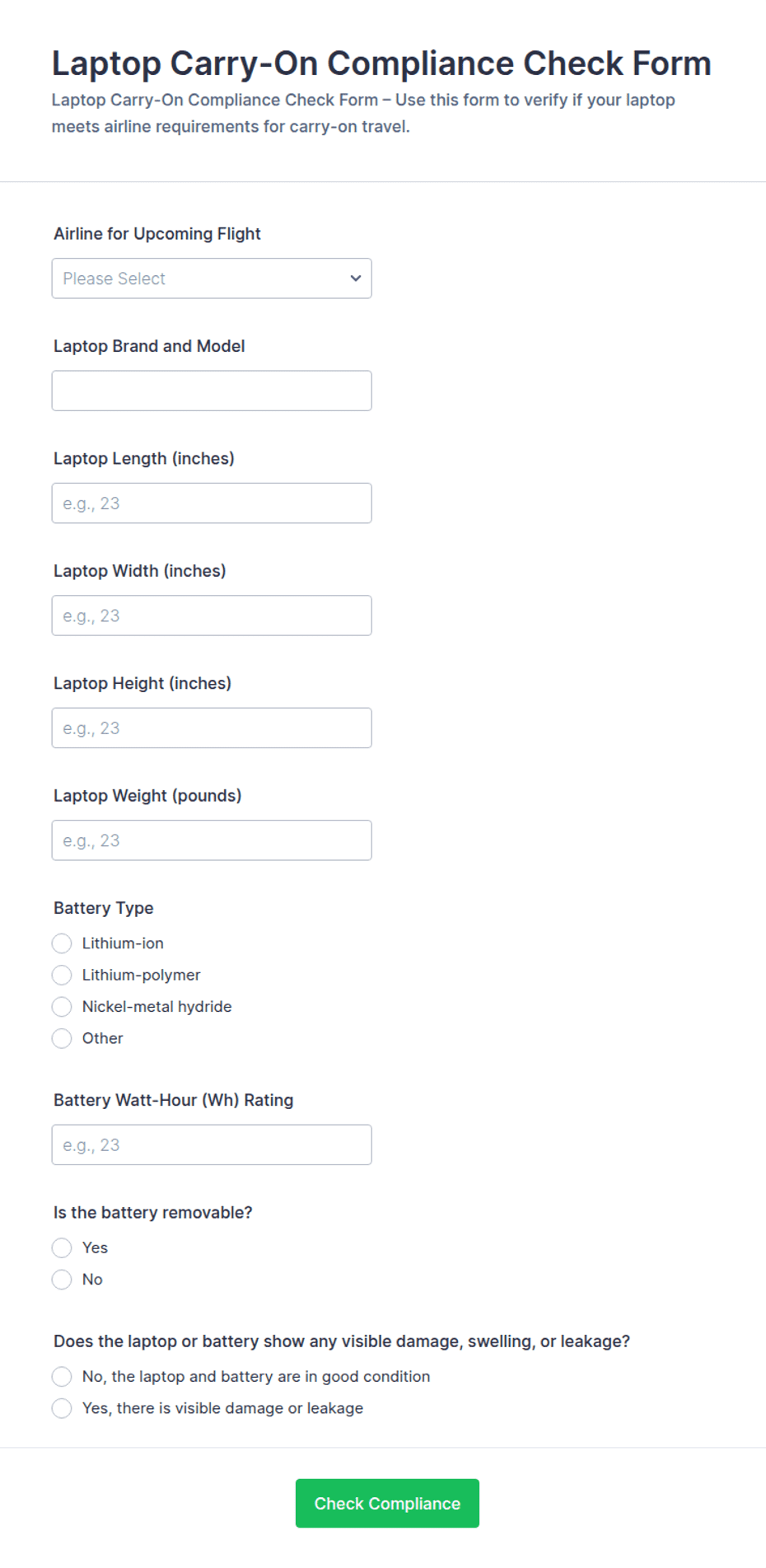The height and width of the screenshot is (1568, 766).
Task: Click the Battery Watt-Hour Rating field
Action: tap(212, 1145)
